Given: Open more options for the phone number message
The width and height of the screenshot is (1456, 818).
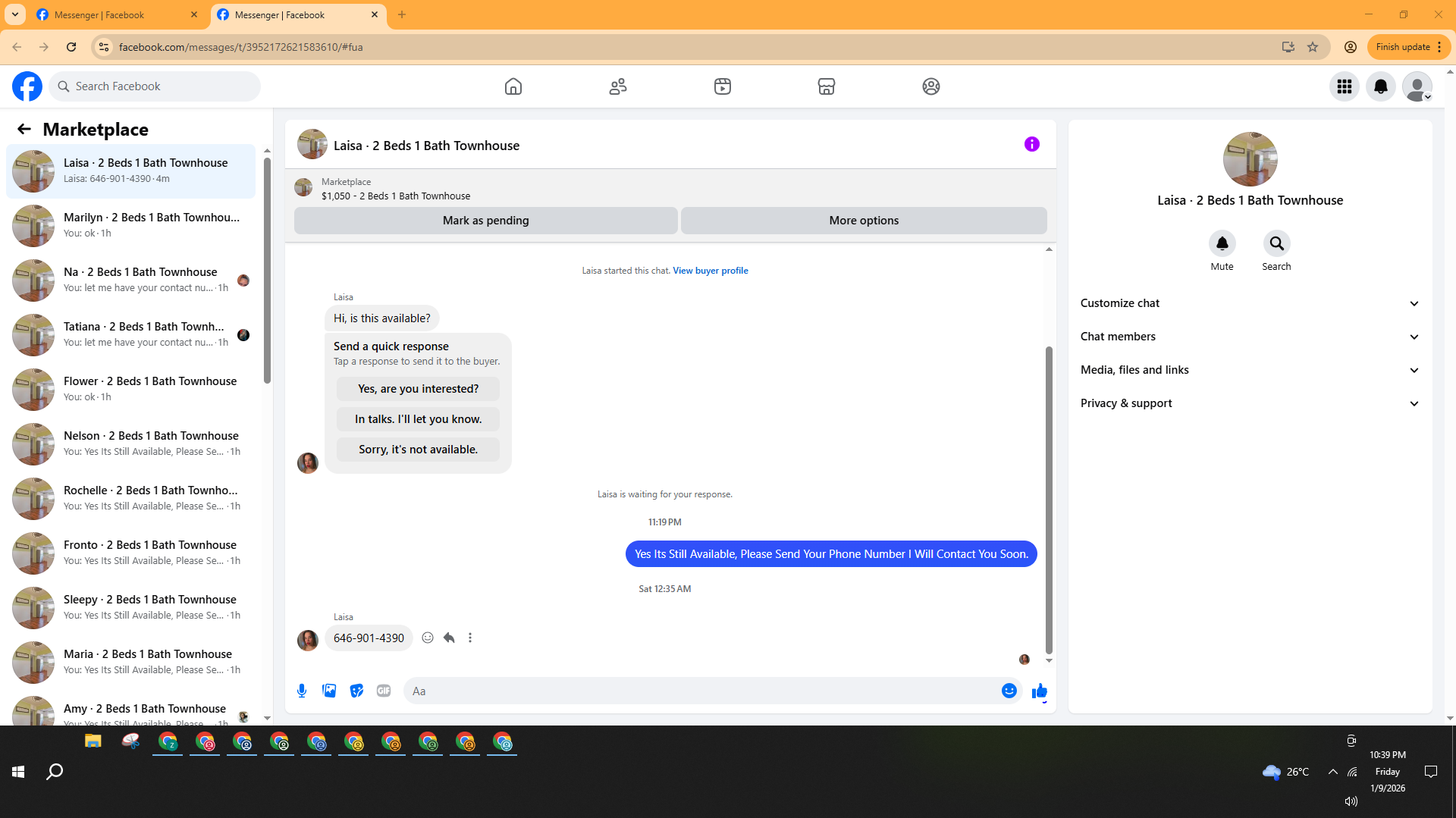Looking at the screenshot, I should coord(470,638).
